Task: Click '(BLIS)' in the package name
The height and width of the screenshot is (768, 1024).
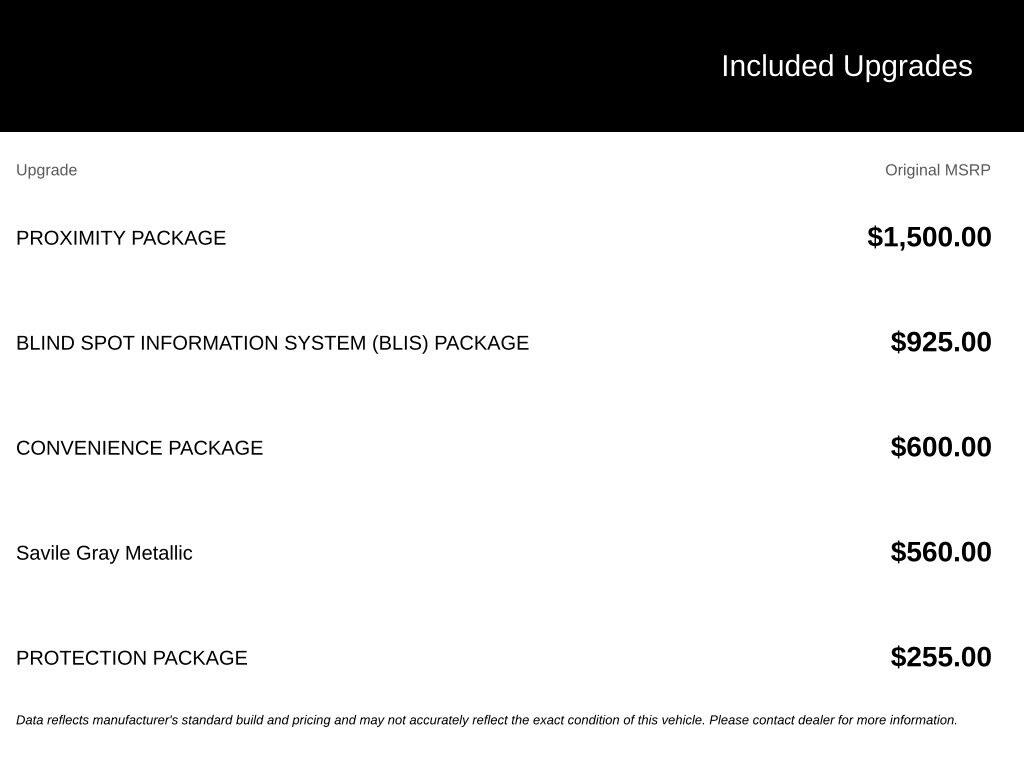Action: 400,343
